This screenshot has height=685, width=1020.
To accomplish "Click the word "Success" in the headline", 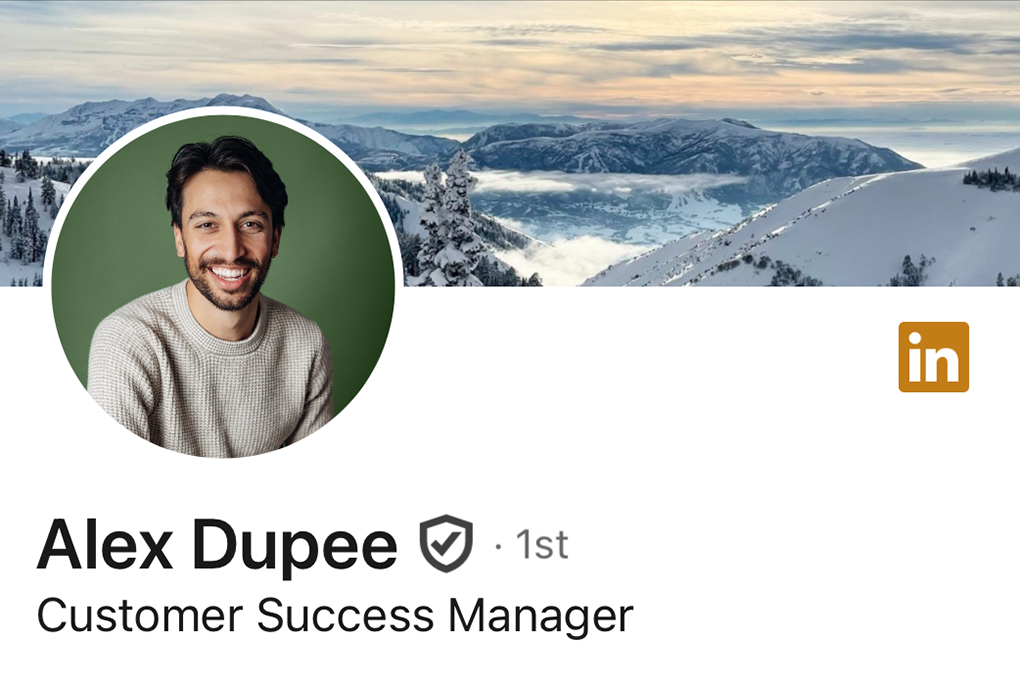I will pyautogui.click(x=345, y=615).
